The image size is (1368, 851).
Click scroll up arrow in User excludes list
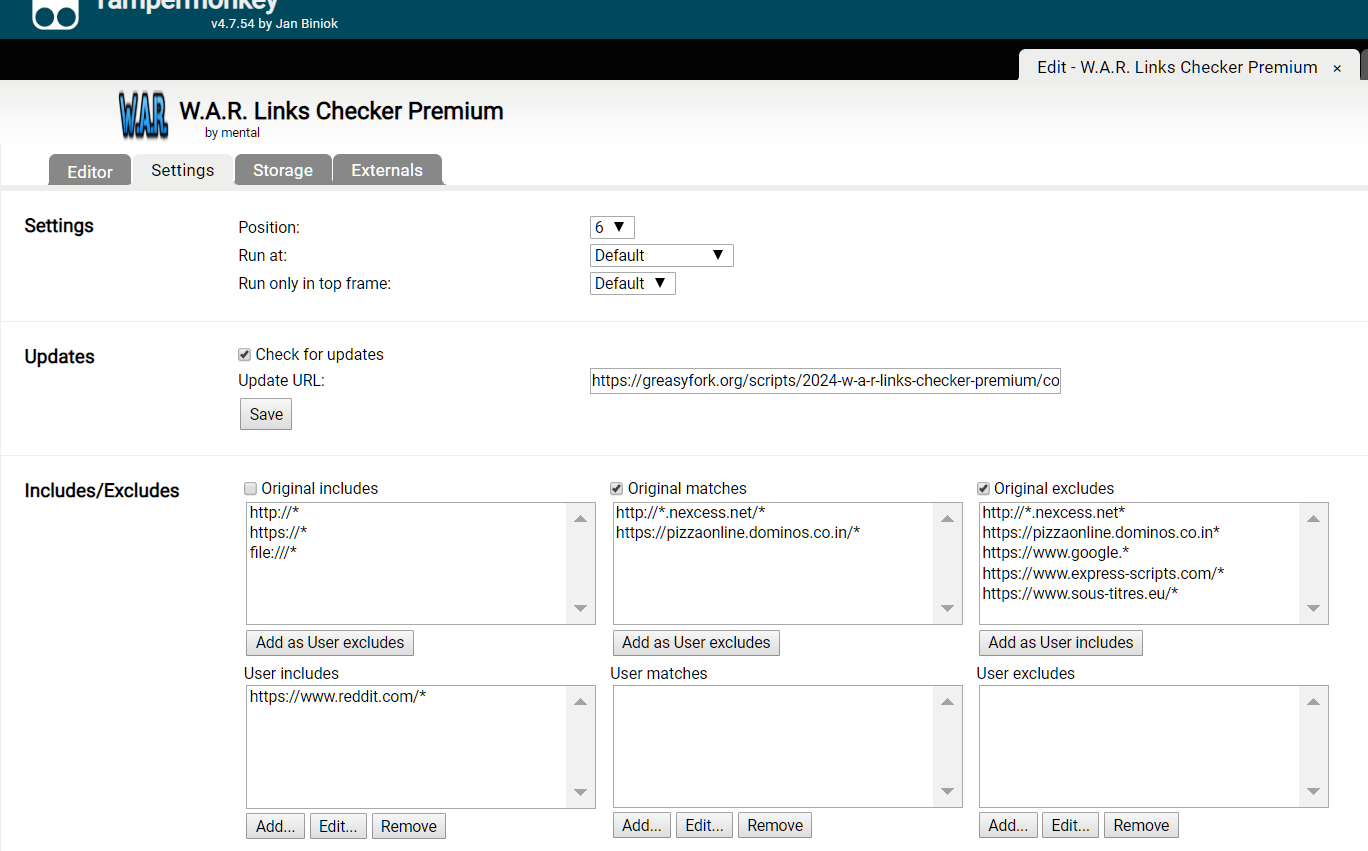point(1313,701)
